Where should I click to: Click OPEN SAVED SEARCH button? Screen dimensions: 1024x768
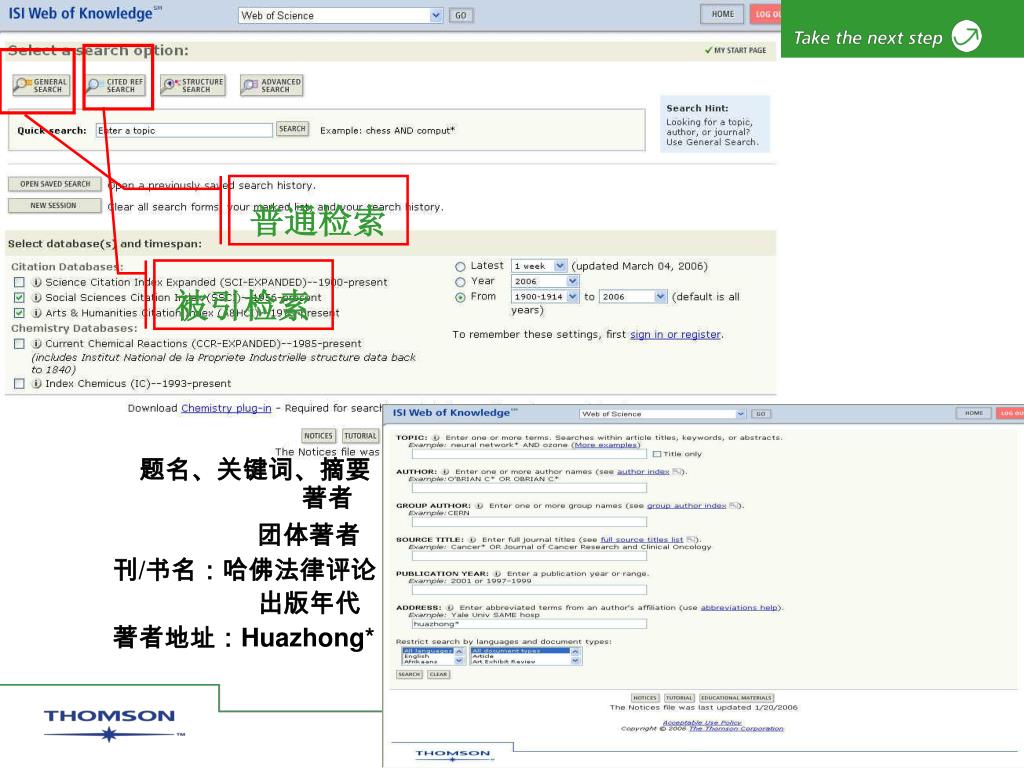point(55,184)
